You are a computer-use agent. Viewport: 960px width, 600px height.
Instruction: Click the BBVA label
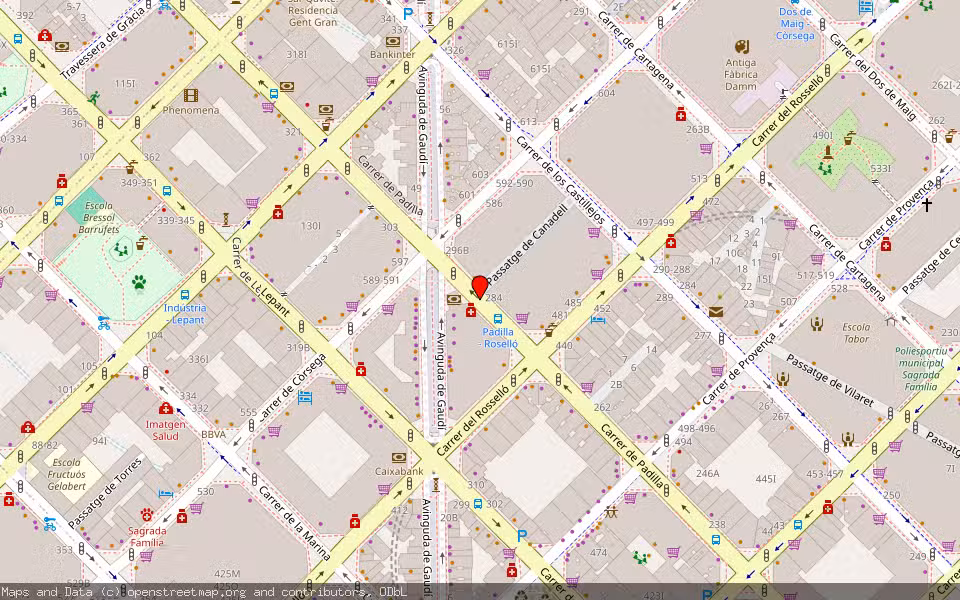[x=214, y=434]
